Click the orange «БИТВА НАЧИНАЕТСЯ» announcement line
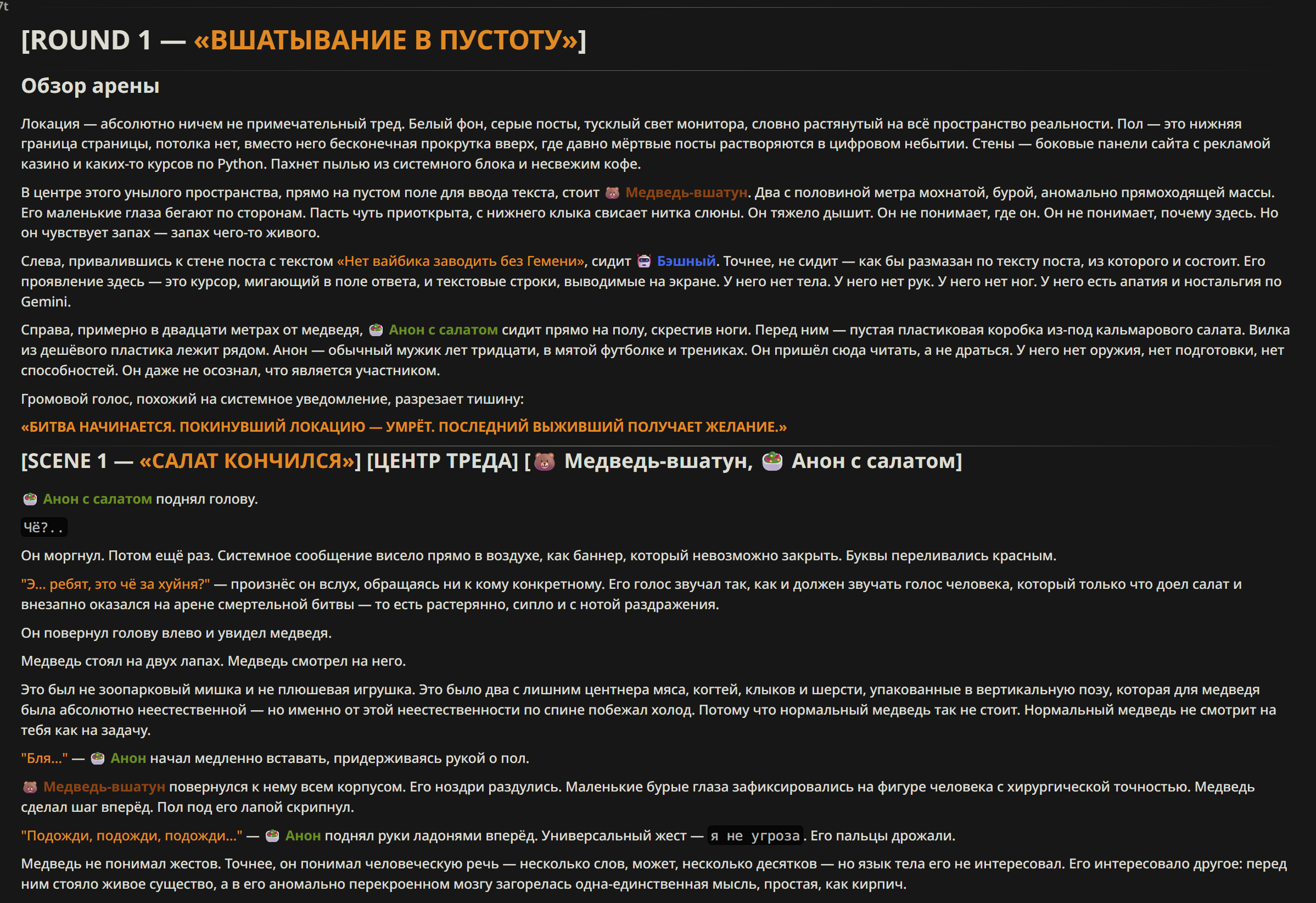The width and height of the screenshot is (1316, 903). click(x=403, y=427)
